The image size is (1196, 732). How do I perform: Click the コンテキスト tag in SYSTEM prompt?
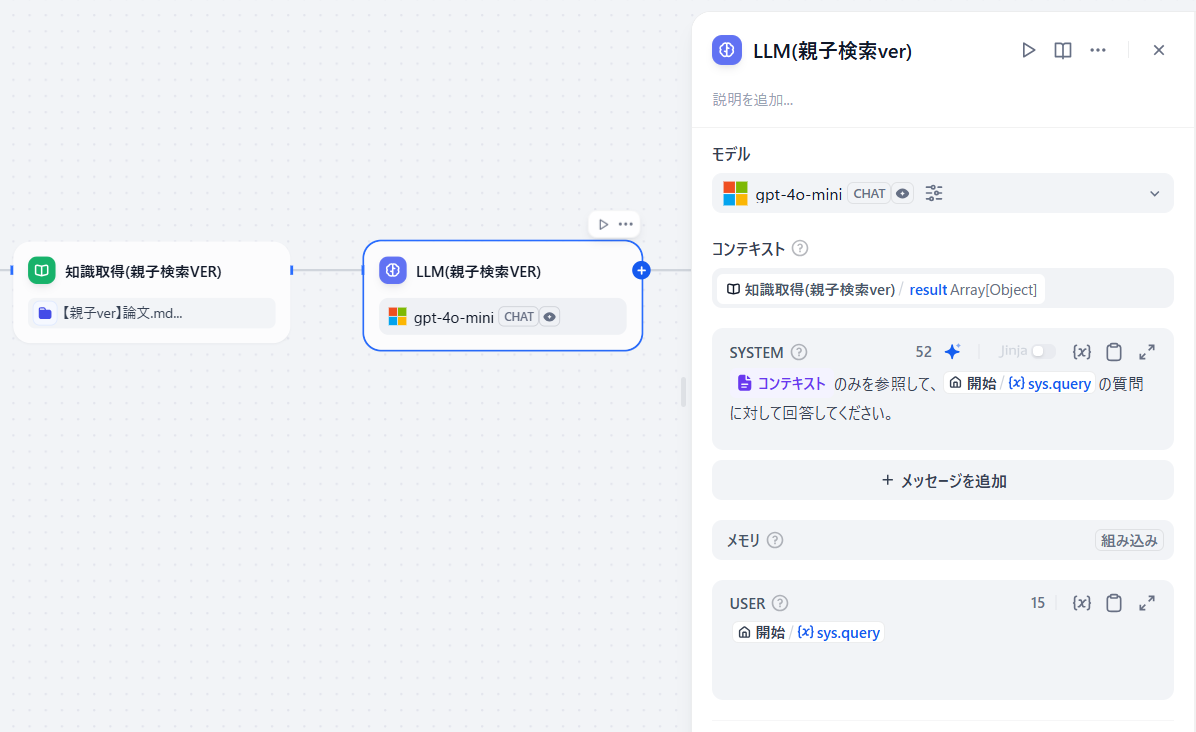coord(781,384)
